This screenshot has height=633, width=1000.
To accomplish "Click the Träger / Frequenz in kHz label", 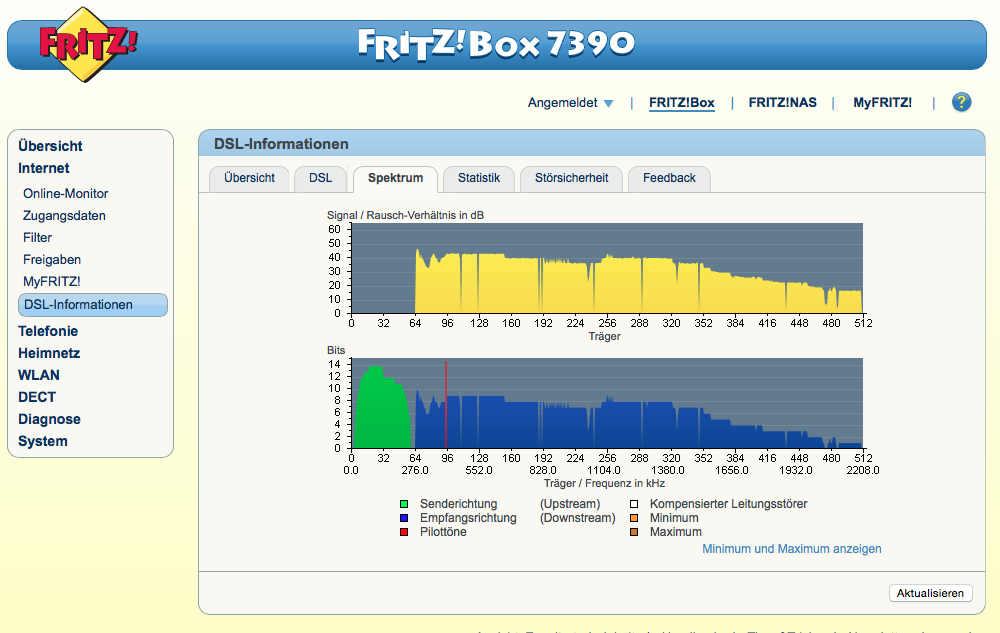I will (x=604, y=483).
